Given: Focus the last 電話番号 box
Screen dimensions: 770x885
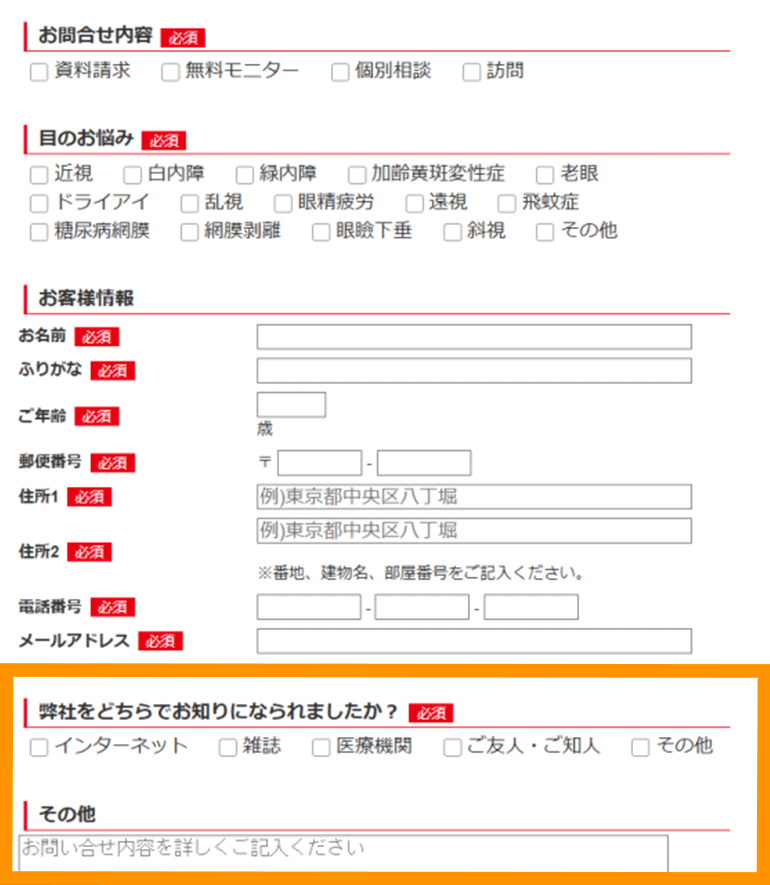Looking at the screenshot, I should tap(531, 607).
